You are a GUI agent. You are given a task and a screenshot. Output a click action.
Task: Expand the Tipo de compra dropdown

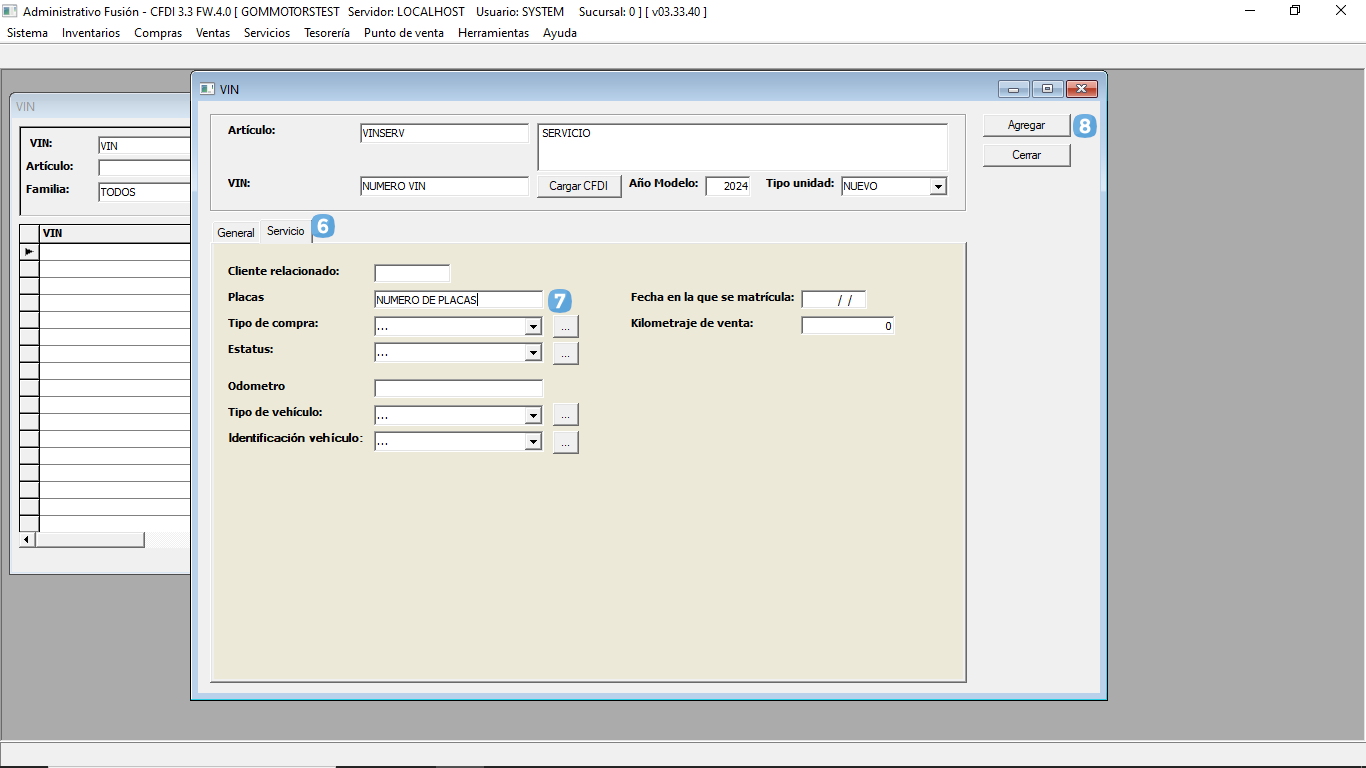click(533, 326)
